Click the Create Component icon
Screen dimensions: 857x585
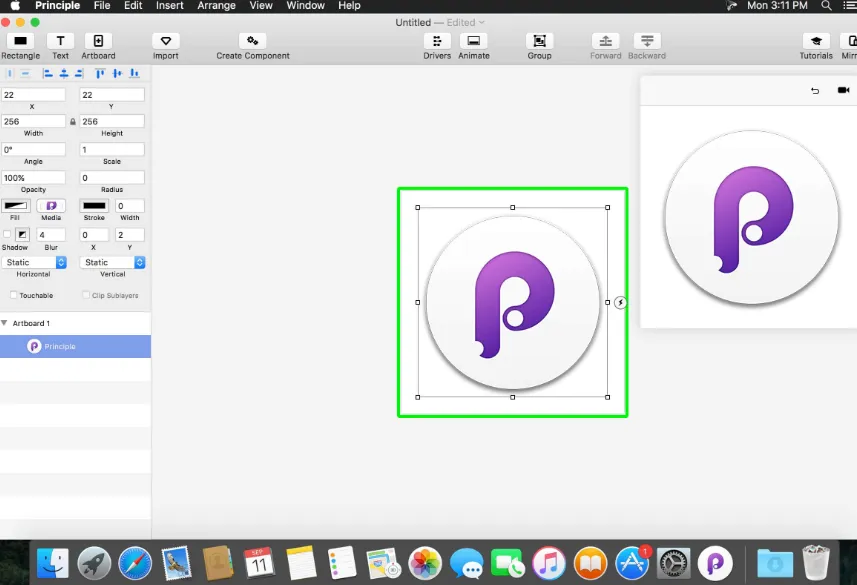[x=253, y=41]
